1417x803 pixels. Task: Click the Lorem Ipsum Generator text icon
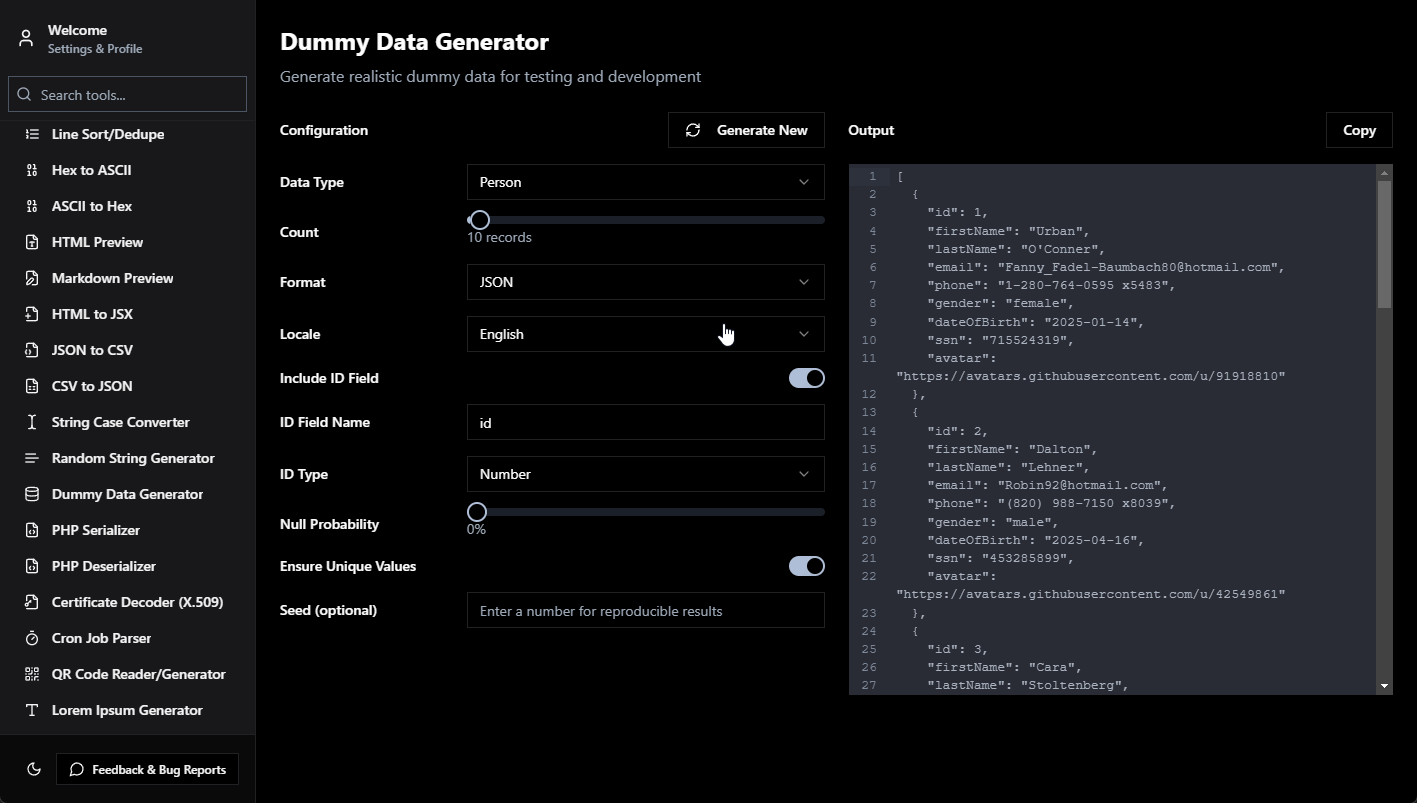point(32,710)
